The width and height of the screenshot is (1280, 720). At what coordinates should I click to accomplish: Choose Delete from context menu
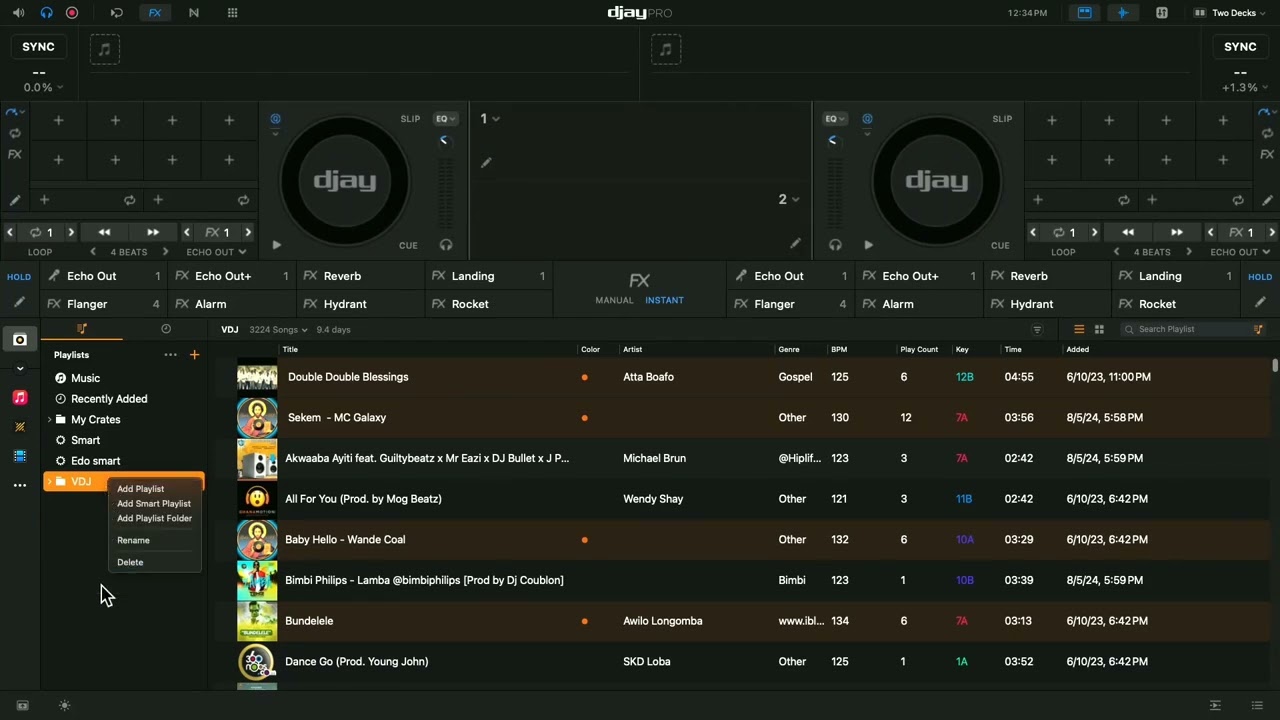point(130,562)
